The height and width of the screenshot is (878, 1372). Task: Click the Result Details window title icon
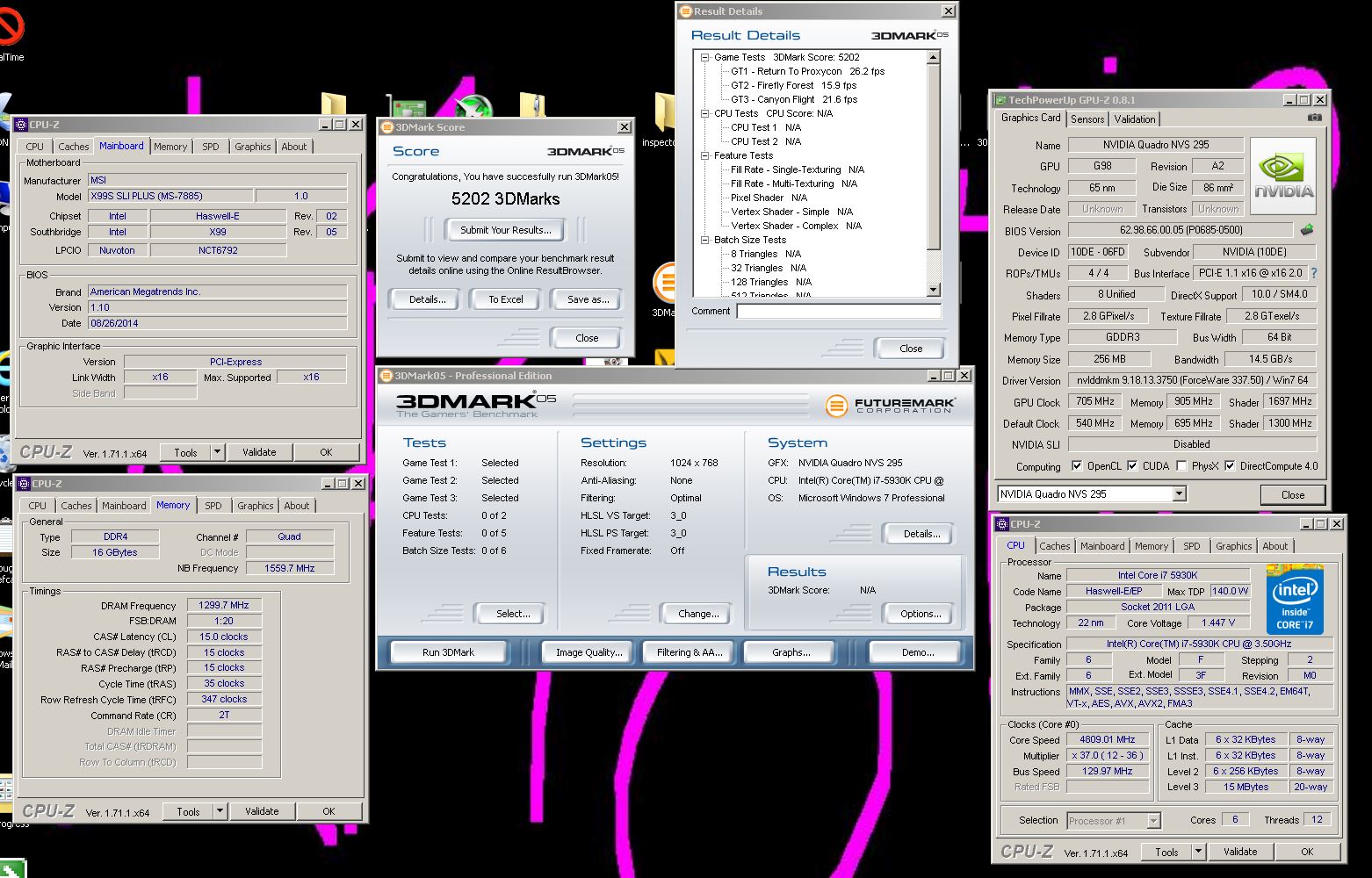coord(686,11)
